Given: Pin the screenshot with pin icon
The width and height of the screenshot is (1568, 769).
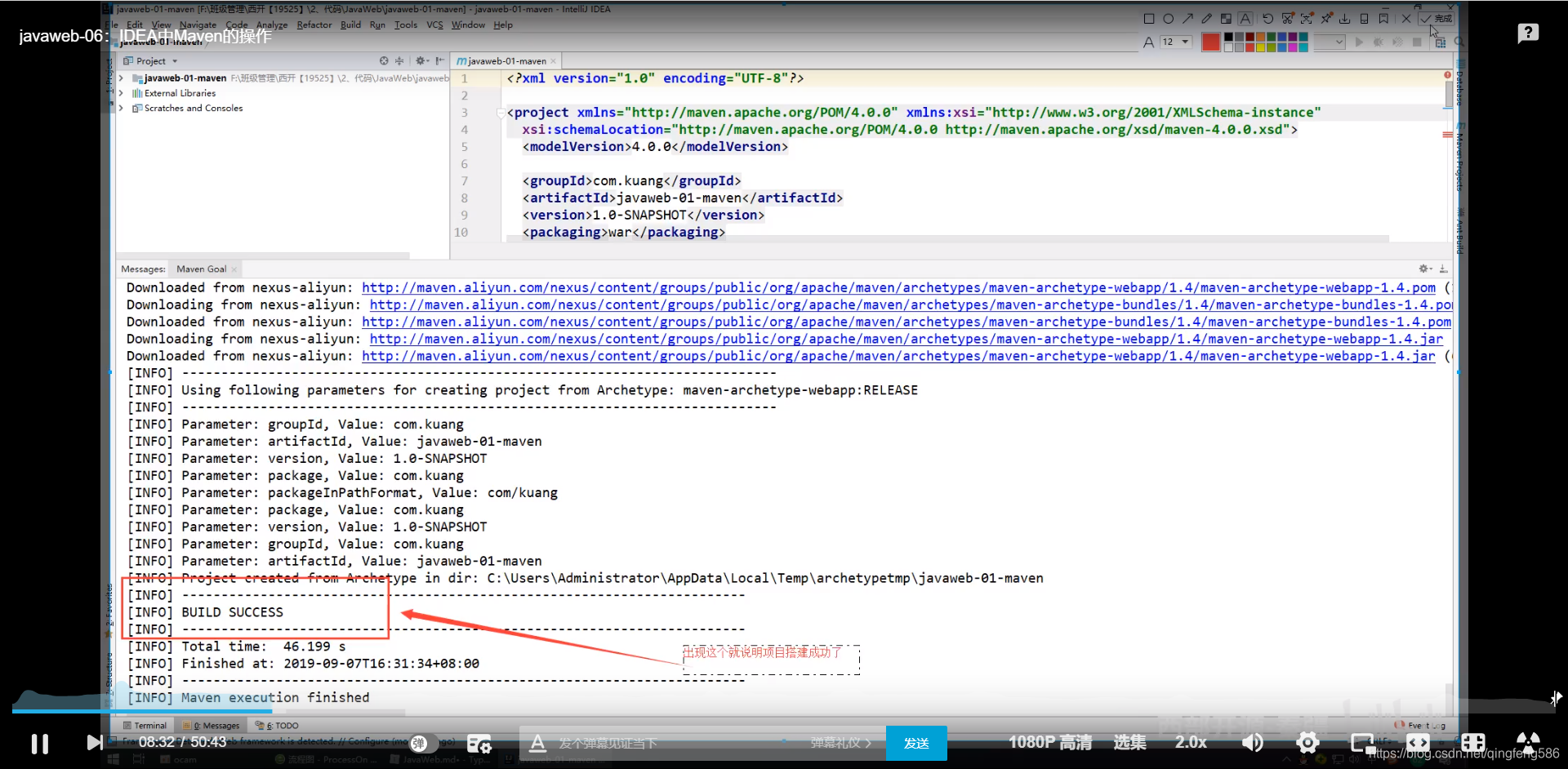Looking at the screenshot, I should (1326, 19).
